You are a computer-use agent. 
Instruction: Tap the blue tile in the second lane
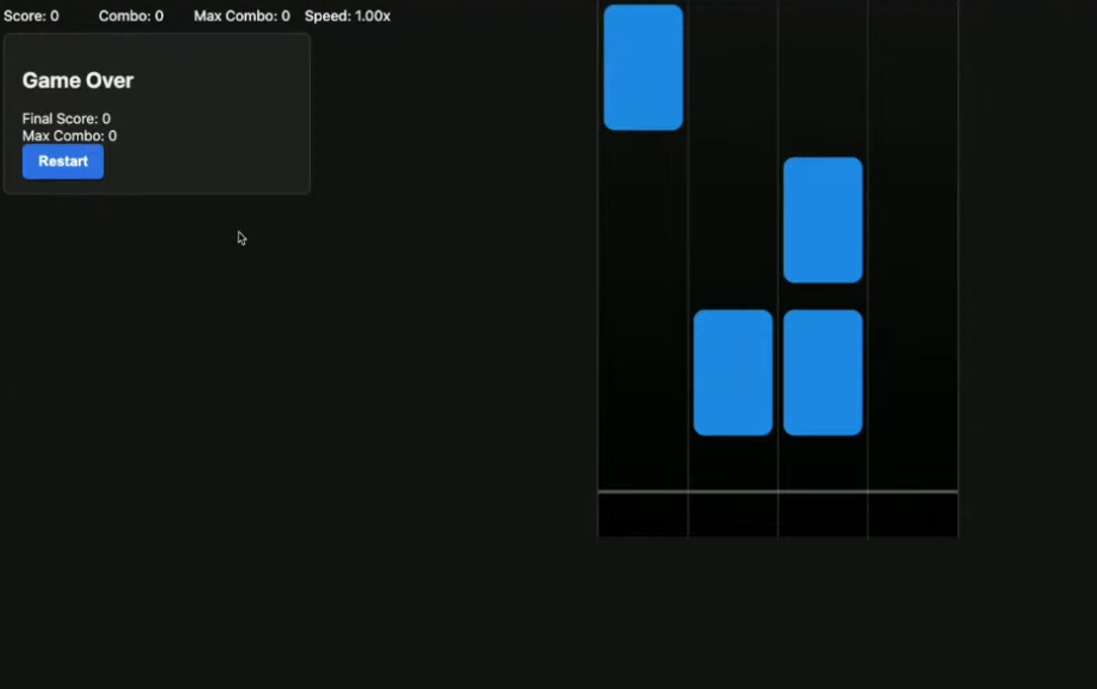[733, 372]
